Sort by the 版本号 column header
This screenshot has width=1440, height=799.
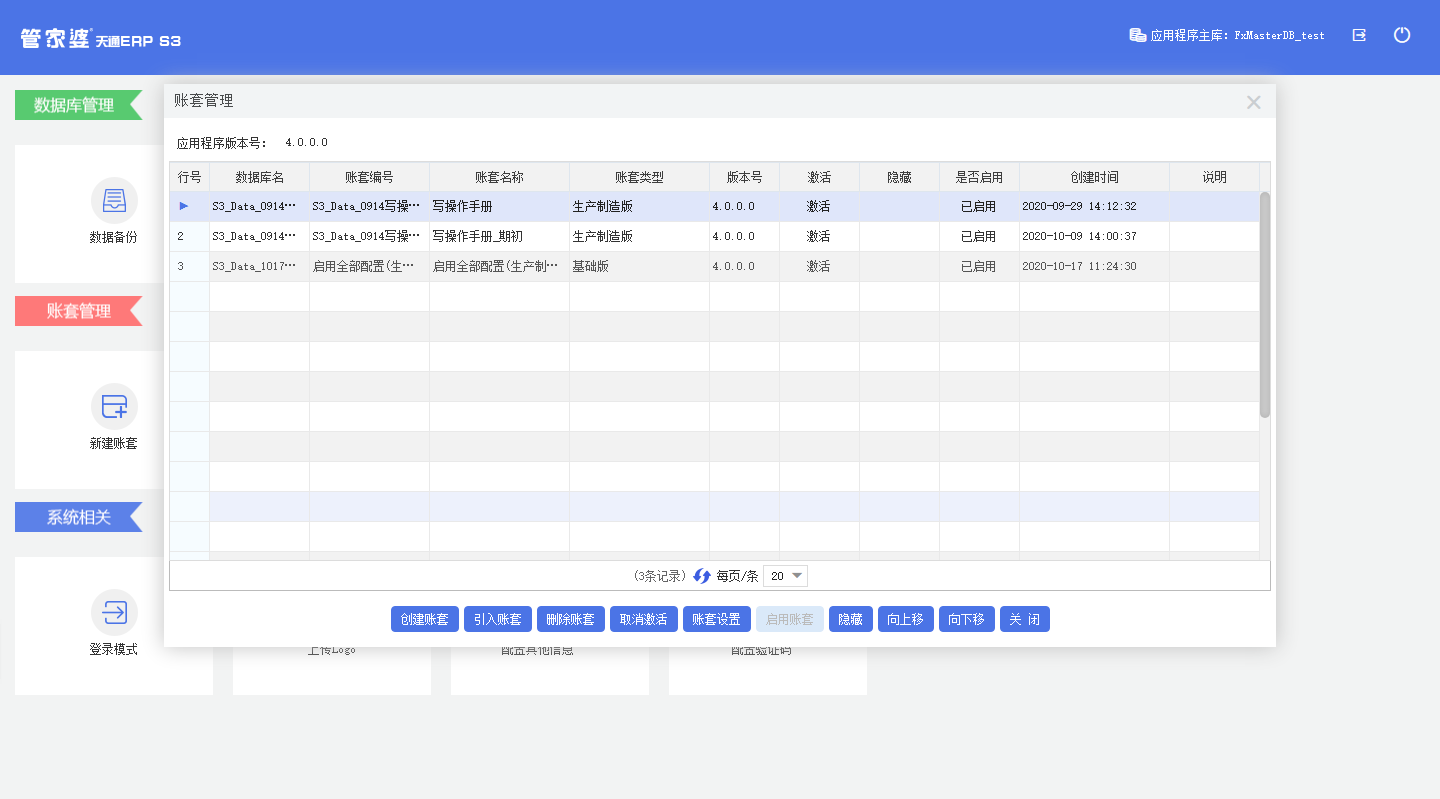[744, 177]
